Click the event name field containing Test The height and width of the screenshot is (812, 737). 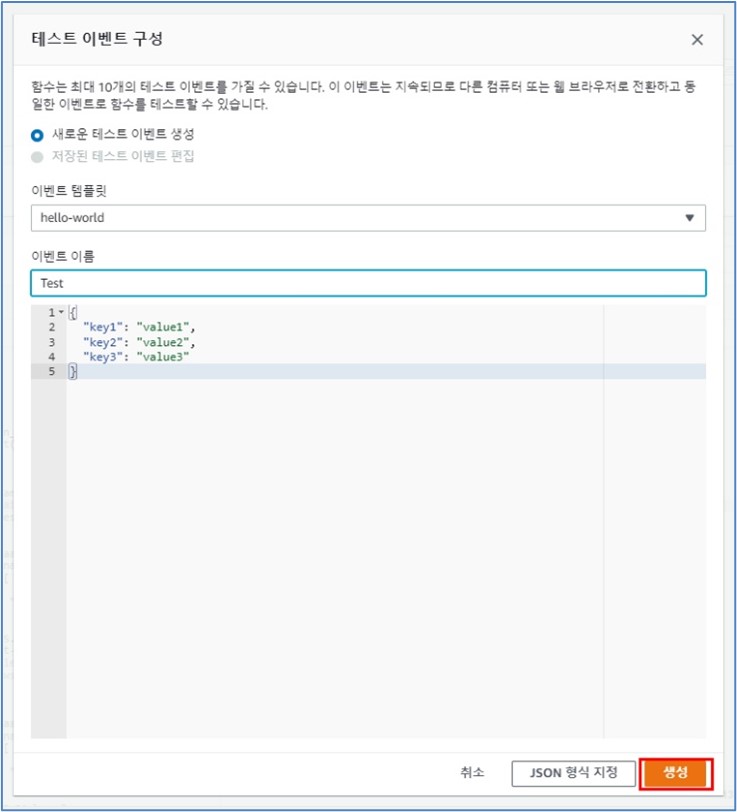pos(368,283)
